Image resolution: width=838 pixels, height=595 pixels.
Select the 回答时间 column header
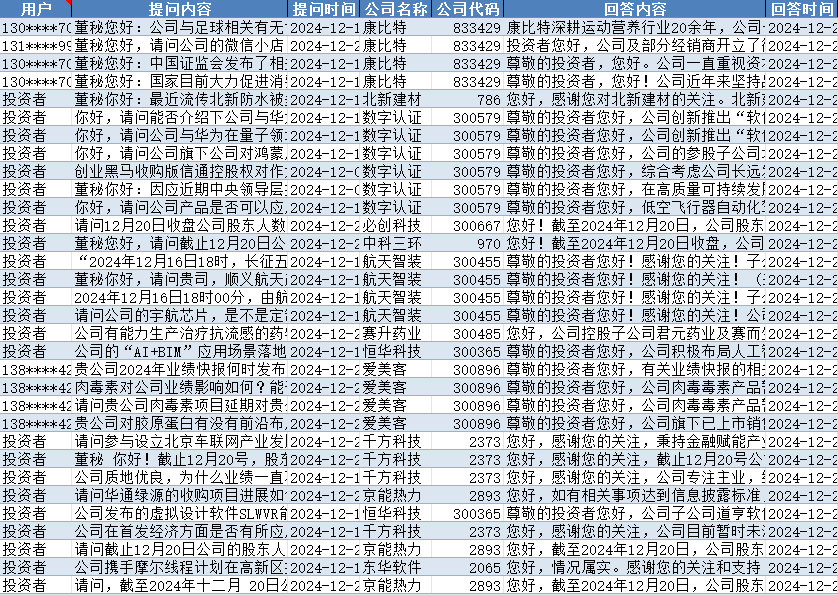tap(802, 9)
